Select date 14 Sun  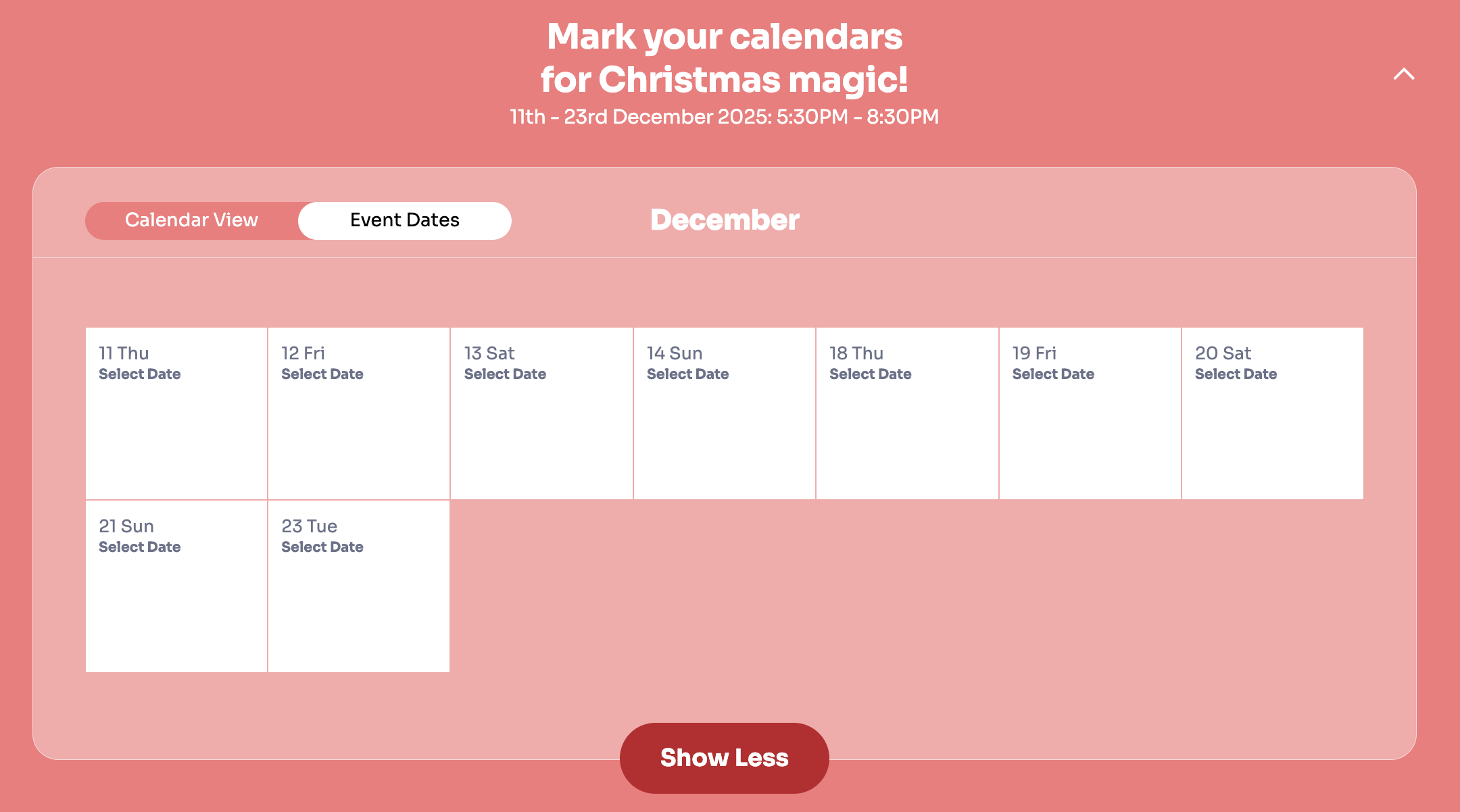724,413
